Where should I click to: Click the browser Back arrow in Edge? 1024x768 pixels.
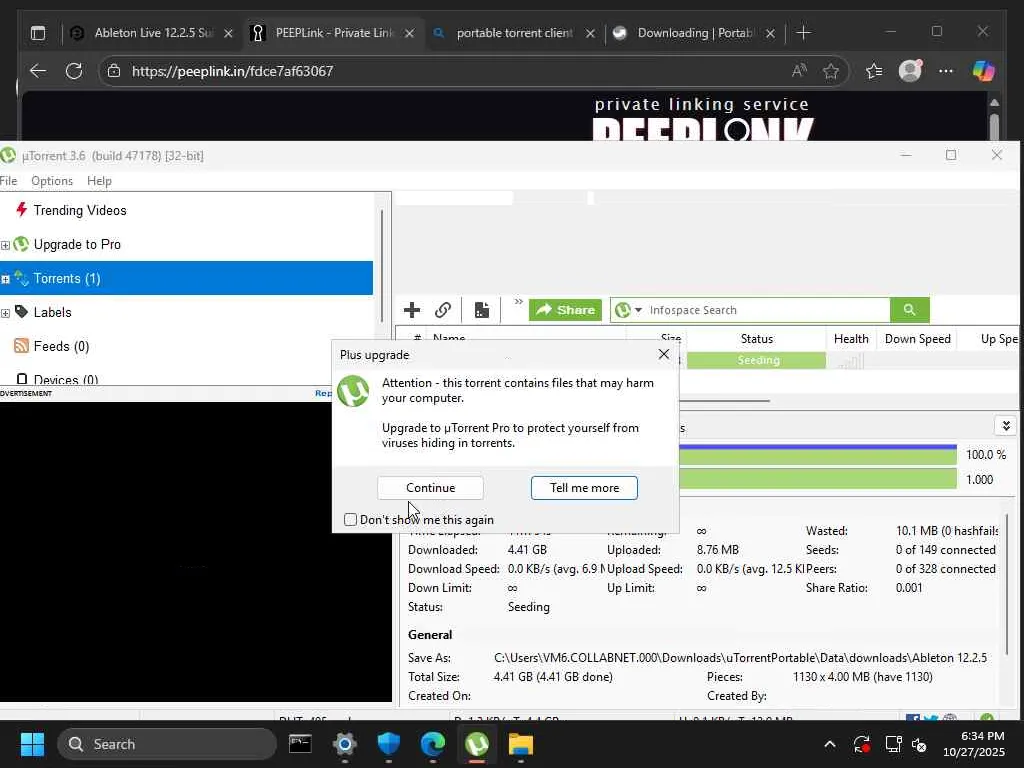click(x=38, y=71)
